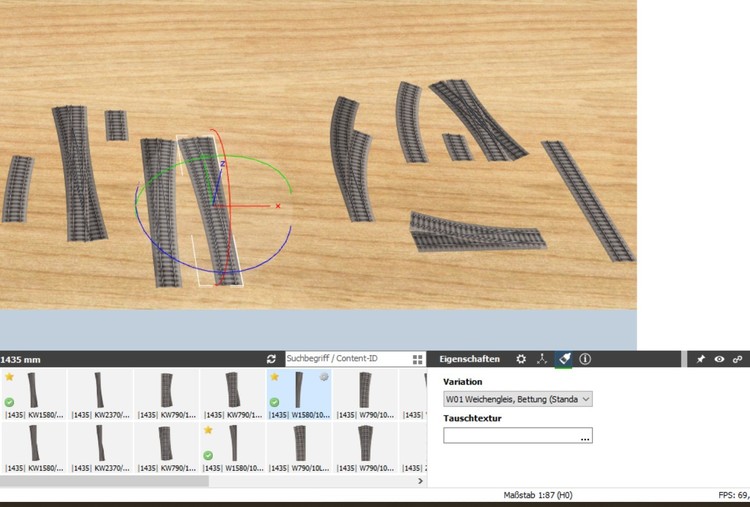Open the Variation dropdown
Screen dimensions: 750x507
coord(518,399)
